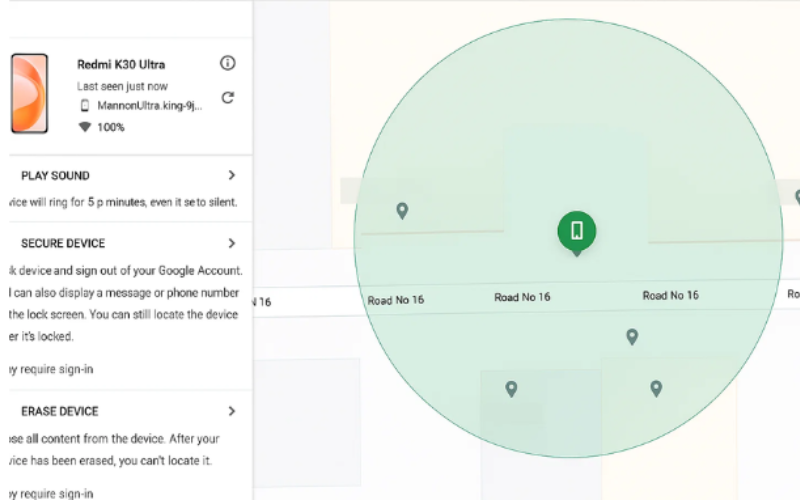Viewport: 800px width, 500px height.
Task: Click the ERASE DEVICE heading
Action: click(x=59, y=411)
